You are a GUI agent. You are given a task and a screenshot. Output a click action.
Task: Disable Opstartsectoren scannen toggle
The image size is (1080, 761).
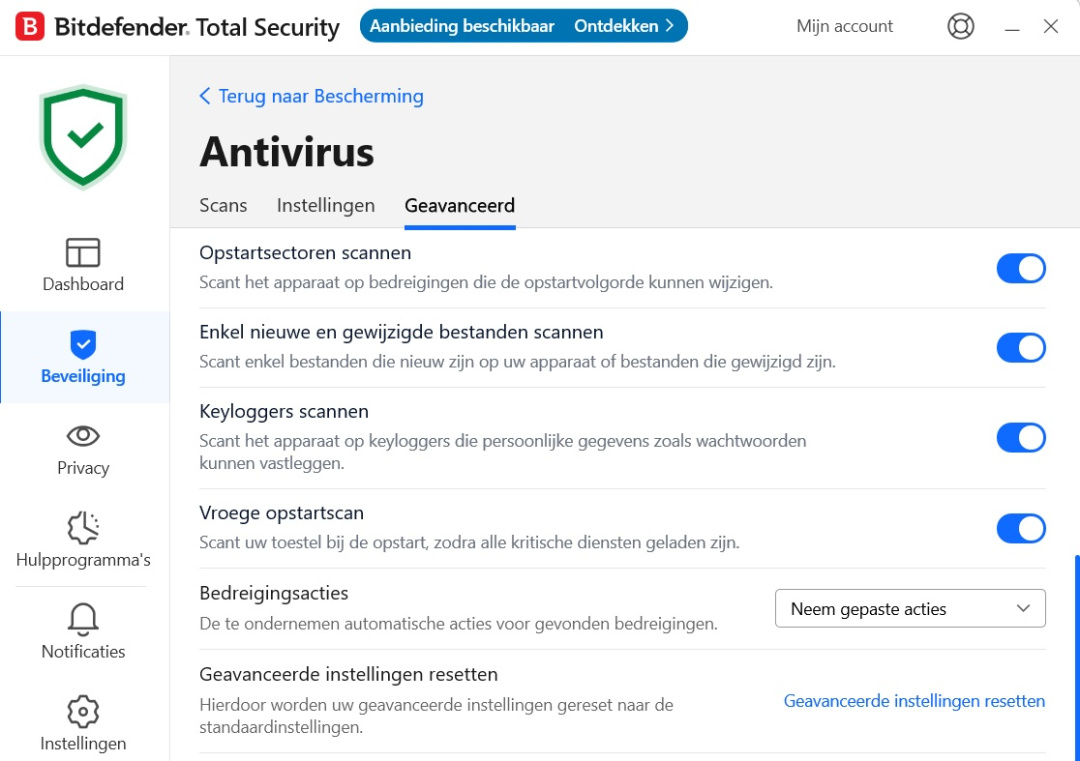pos(1020,268)
